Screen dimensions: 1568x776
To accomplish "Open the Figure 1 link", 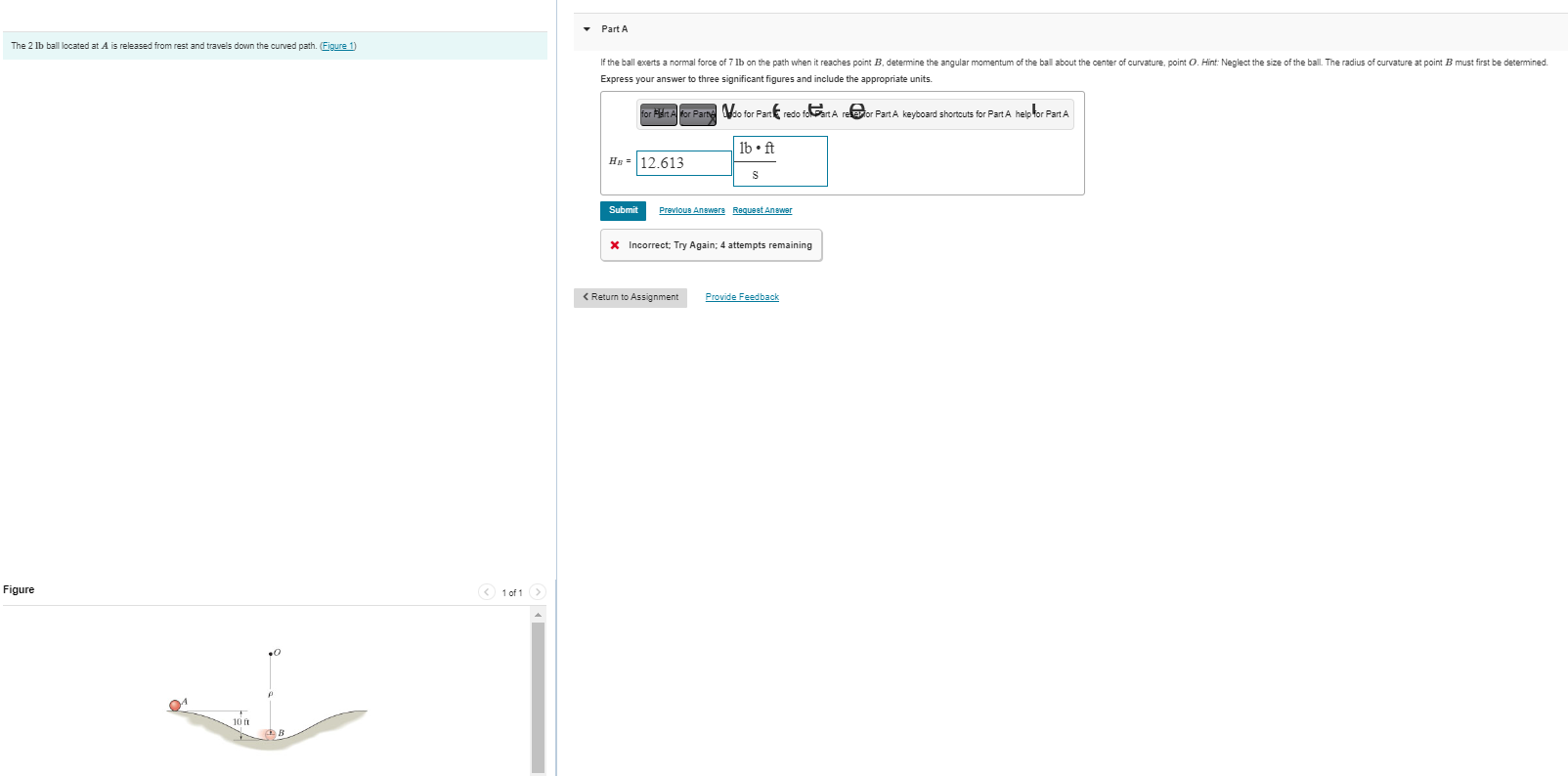I will pyautogui.click(x=338, y=46).
